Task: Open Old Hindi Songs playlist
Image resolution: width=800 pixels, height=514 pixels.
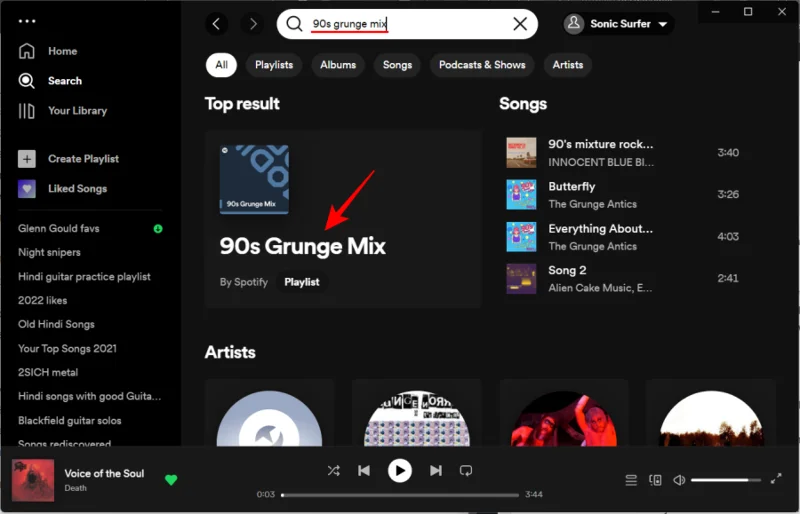Action: (x=56, y=325)
